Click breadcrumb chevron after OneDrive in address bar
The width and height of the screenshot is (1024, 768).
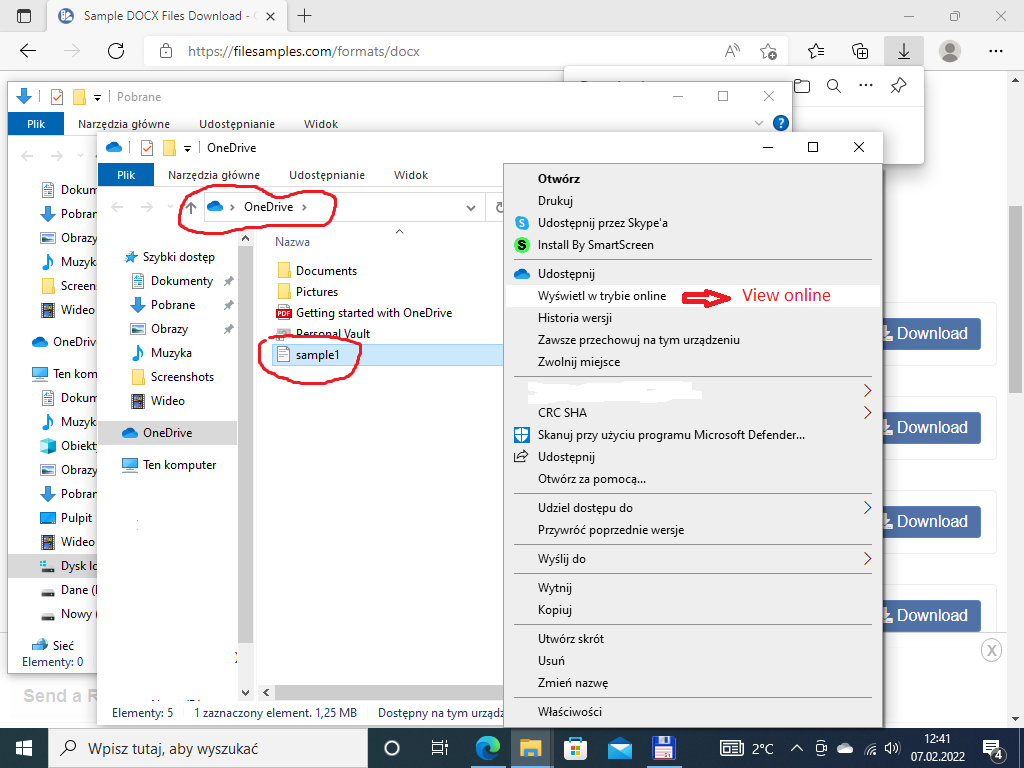[304, 207]
